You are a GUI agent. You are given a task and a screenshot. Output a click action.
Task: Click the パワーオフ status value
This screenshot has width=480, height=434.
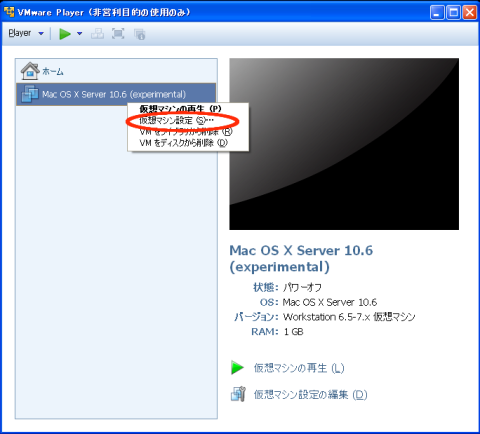click(x=302, y=287)
